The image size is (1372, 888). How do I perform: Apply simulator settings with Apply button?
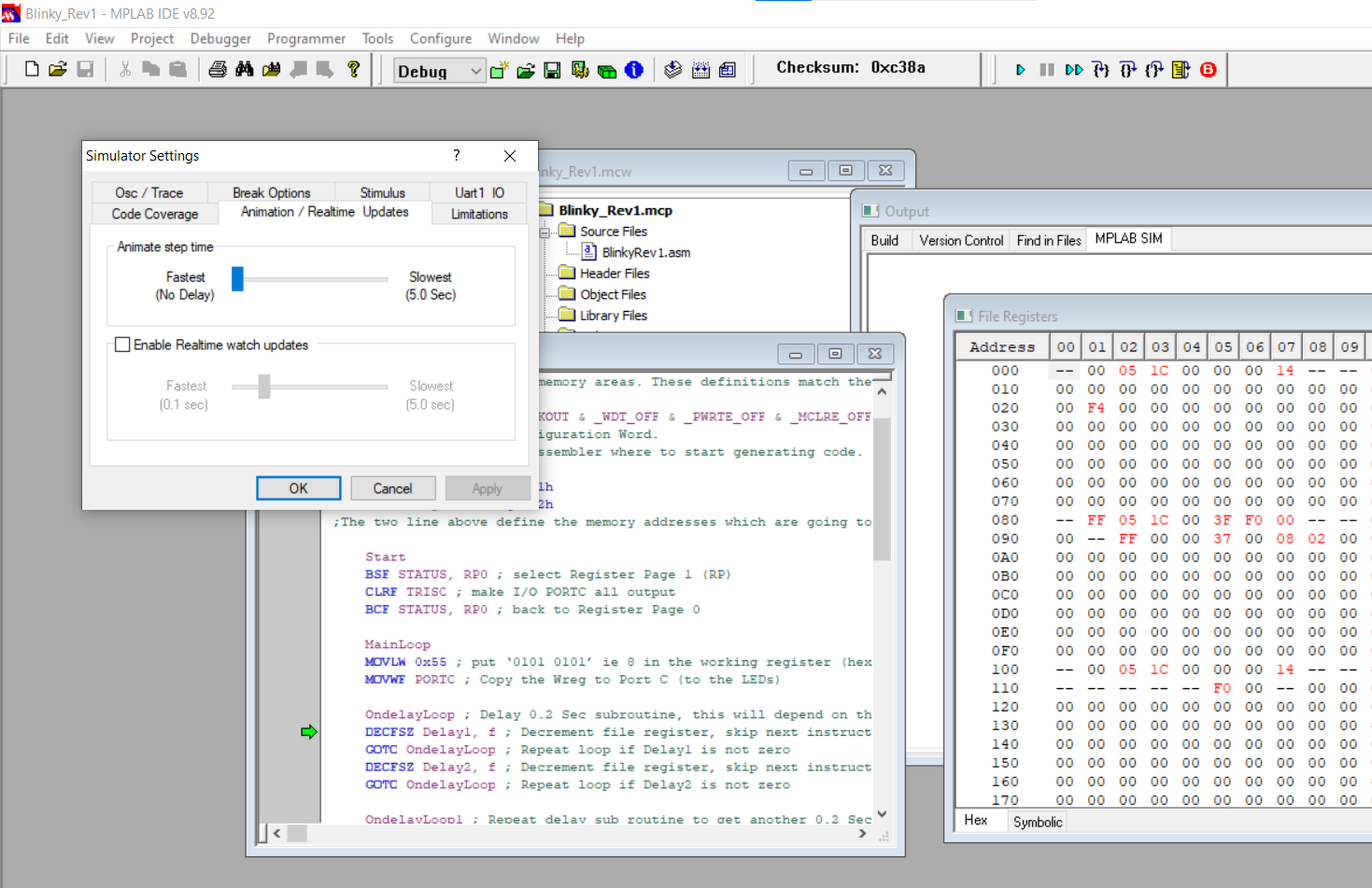(488, 487)
